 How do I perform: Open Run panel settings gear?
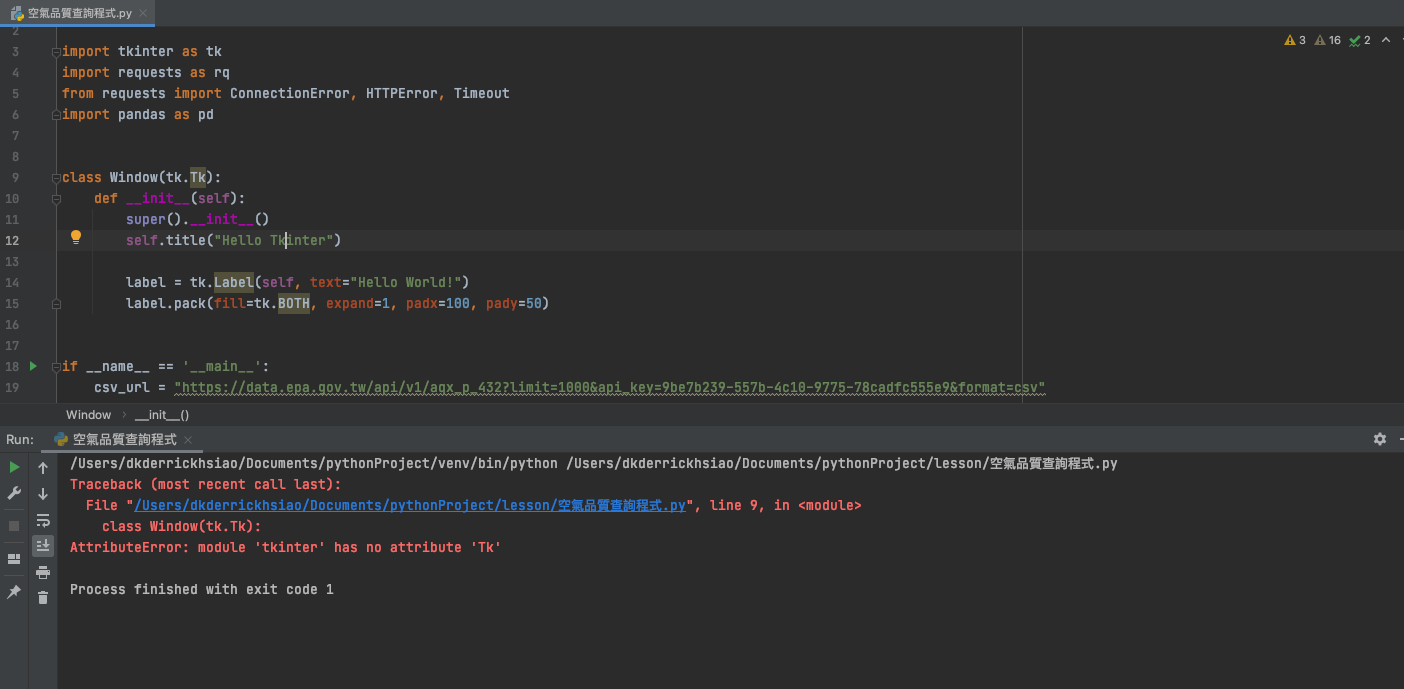tap(1380, 439)
